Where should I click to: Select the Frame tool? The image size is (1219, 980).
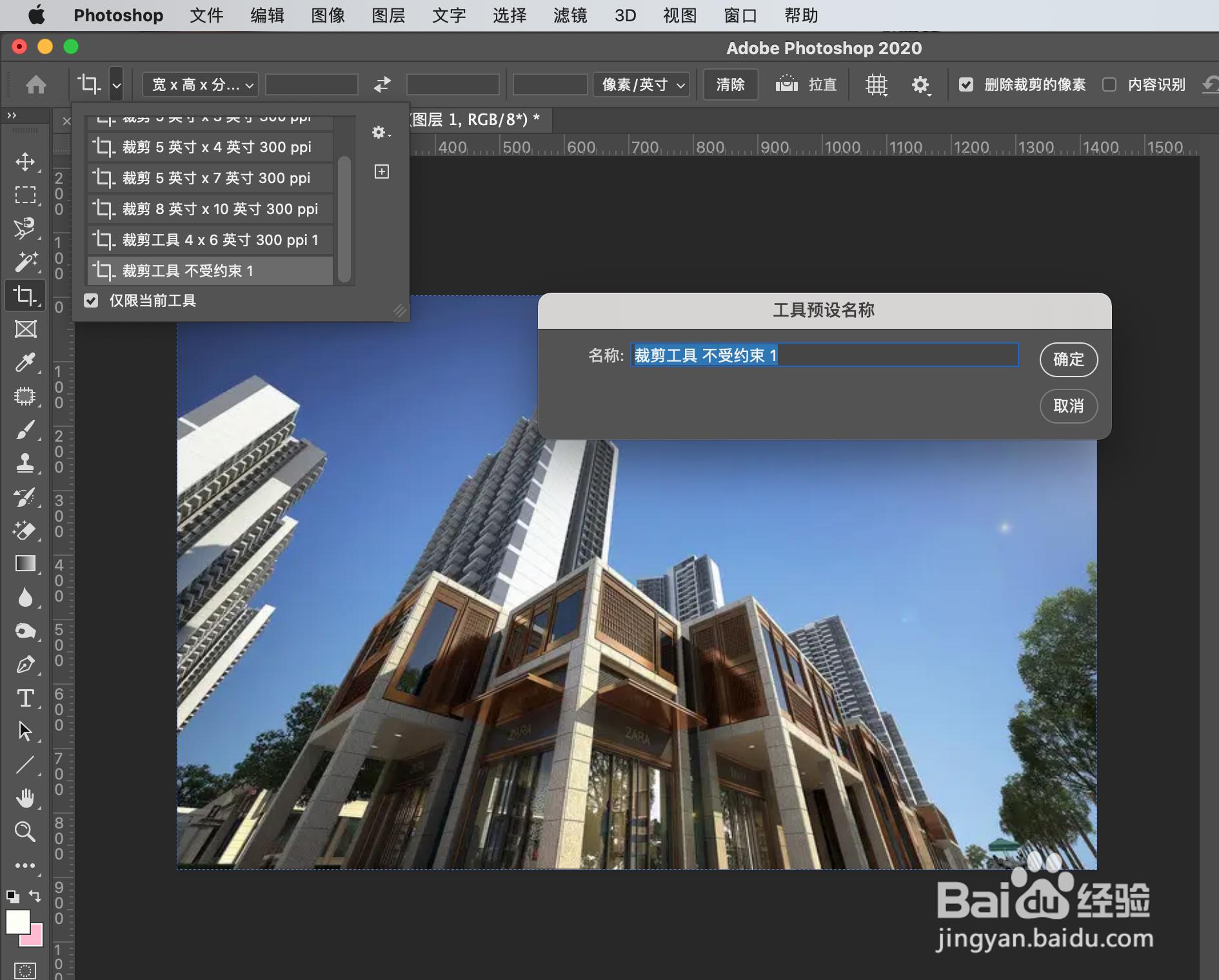coord(25,329)
